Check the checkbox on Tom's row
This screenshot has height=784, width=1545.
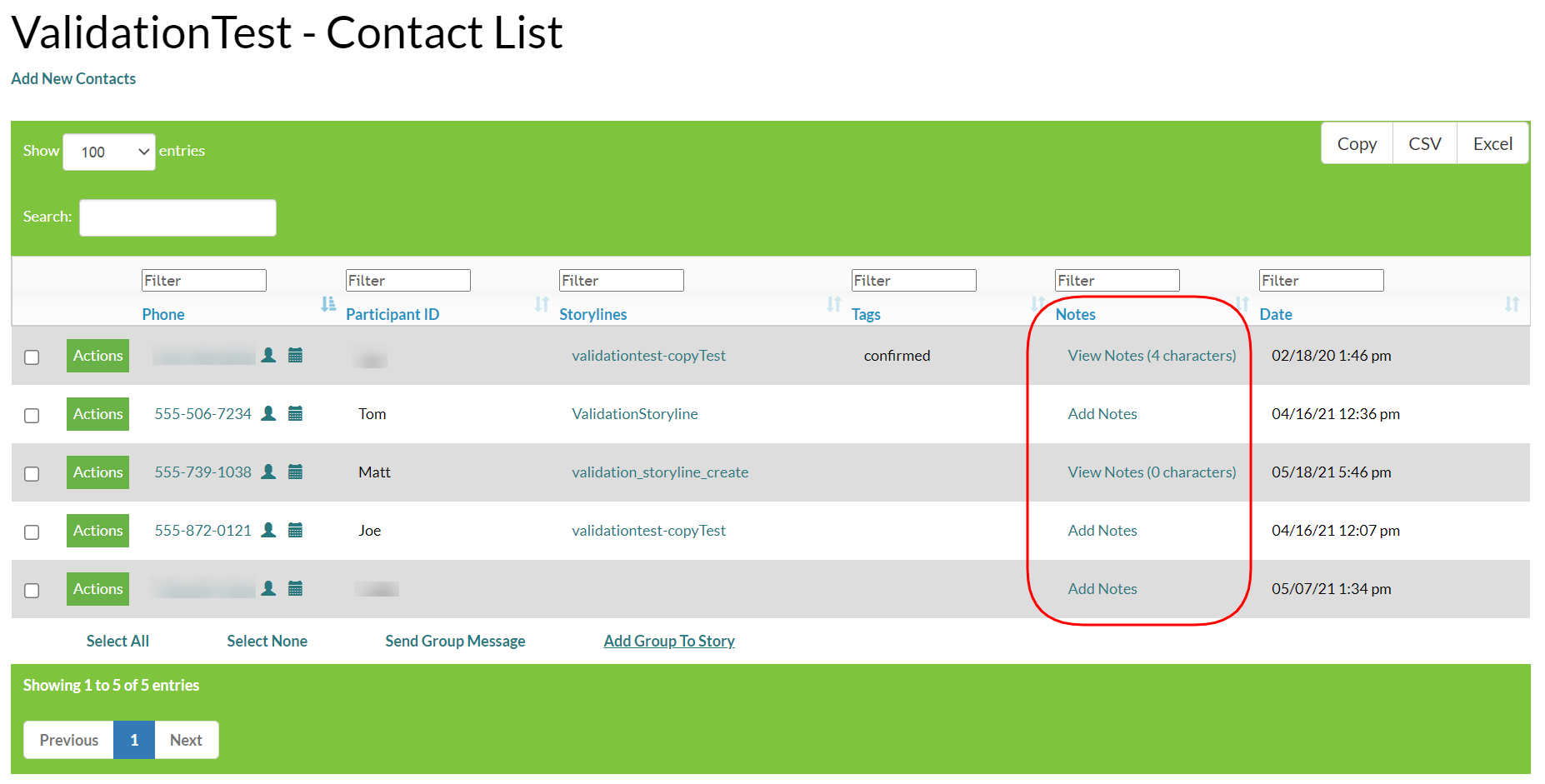coord(32,415)
